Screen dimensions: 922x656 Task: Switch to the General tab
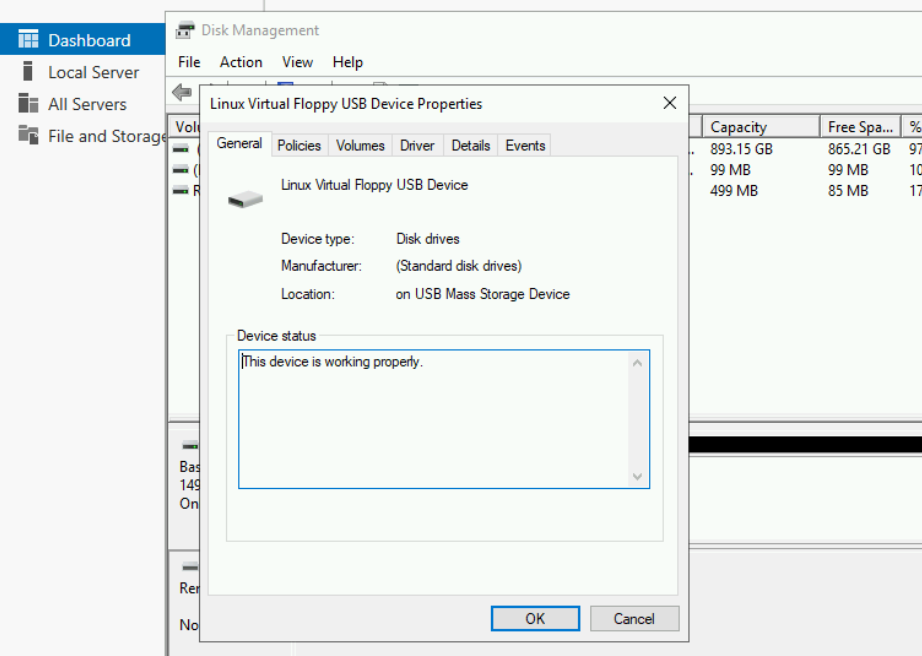coord(239,143)
